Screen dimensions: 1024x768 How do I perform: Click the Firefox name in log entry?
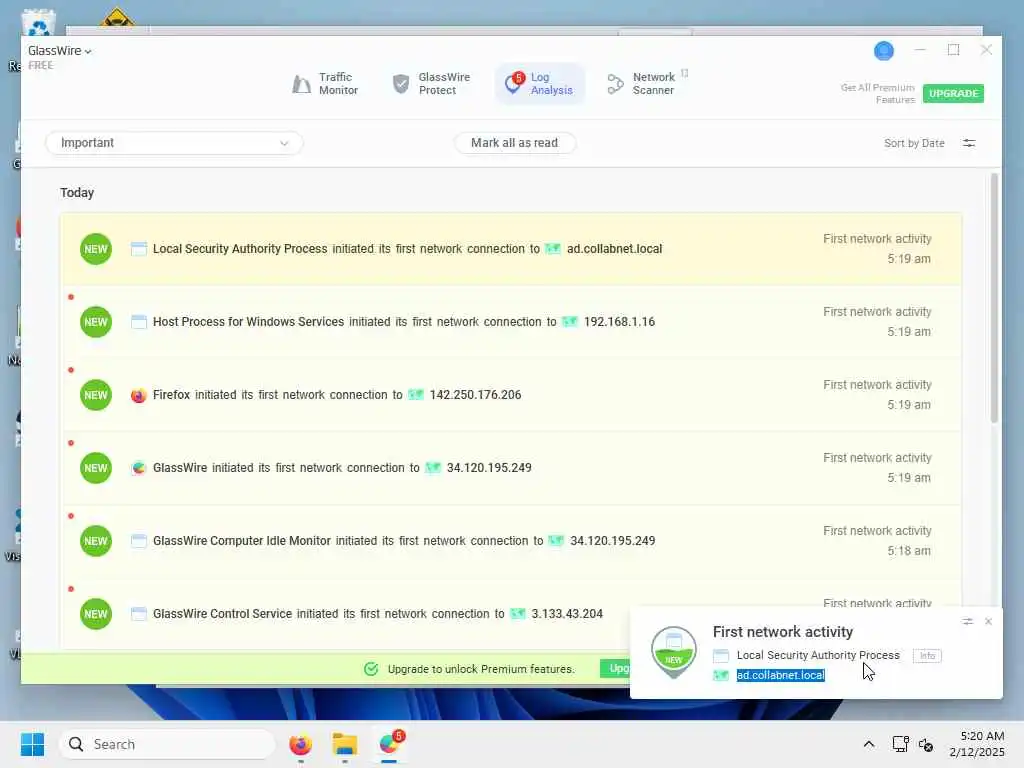click(x=171, y=395)
